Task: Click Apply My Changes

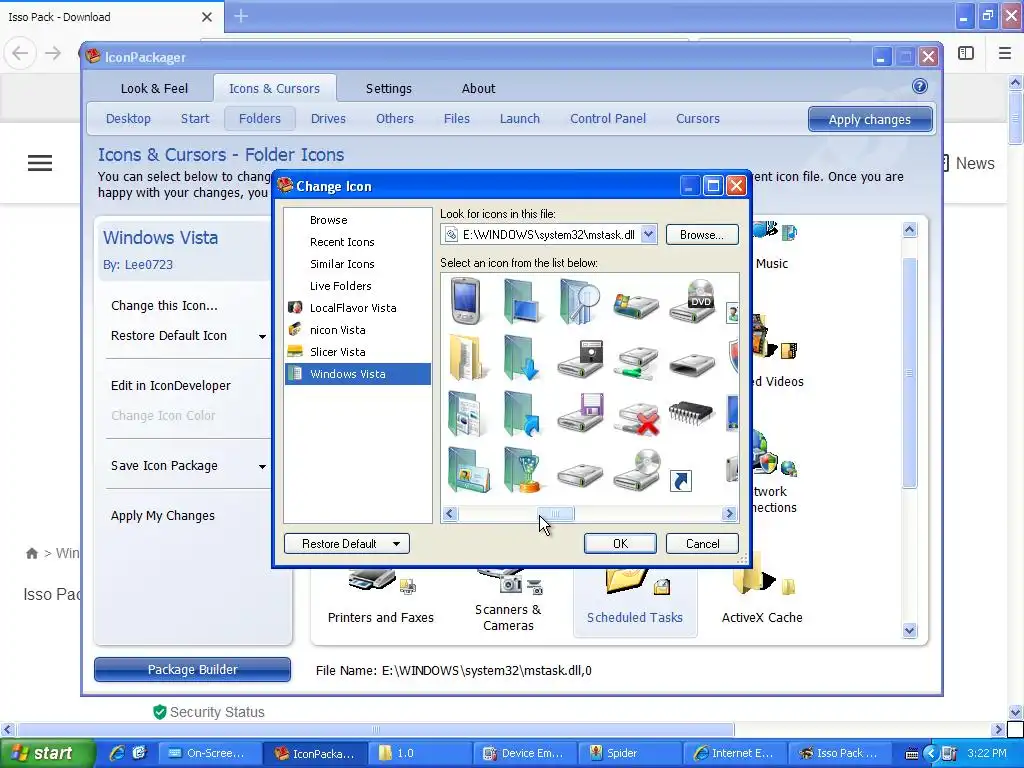Action: pos(163,515)
